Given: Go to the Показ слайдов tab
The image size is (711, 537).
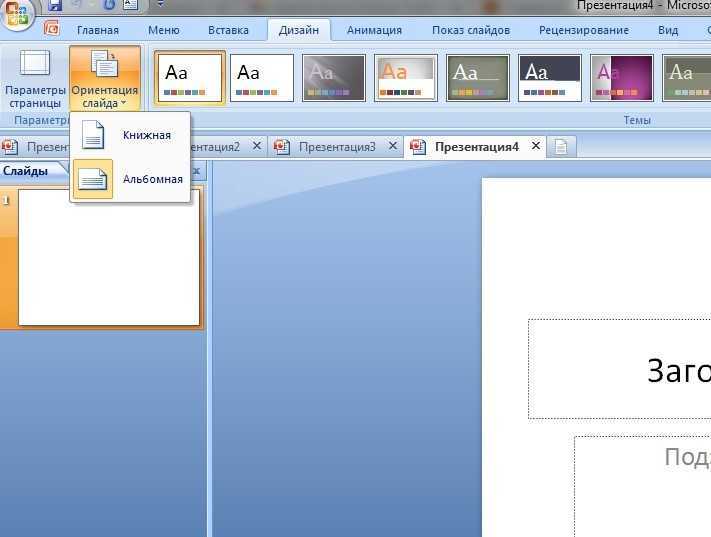Looking at the screenshot, I should click(x=471, y=30).
